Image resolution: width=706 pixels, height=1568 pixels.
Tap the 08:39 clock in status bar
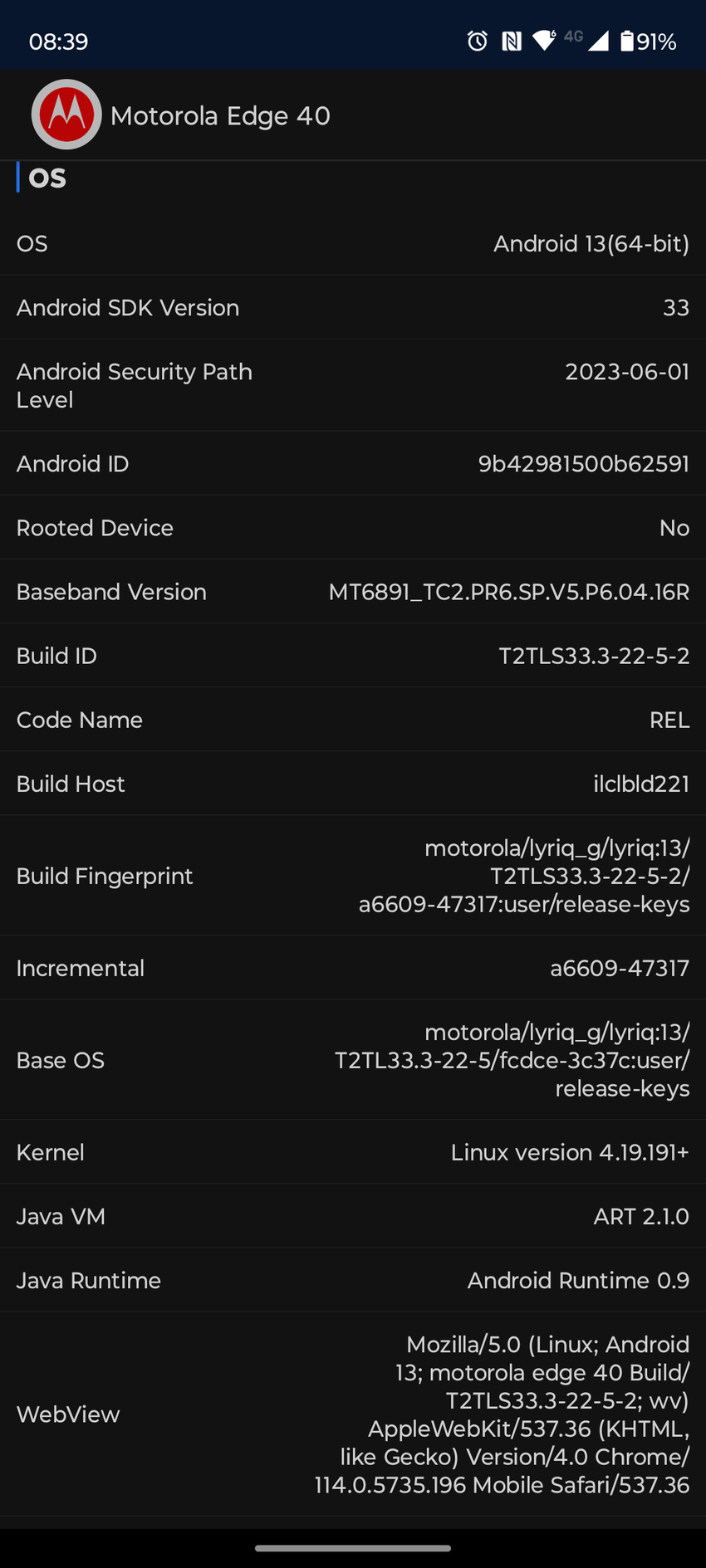[58, 42]
